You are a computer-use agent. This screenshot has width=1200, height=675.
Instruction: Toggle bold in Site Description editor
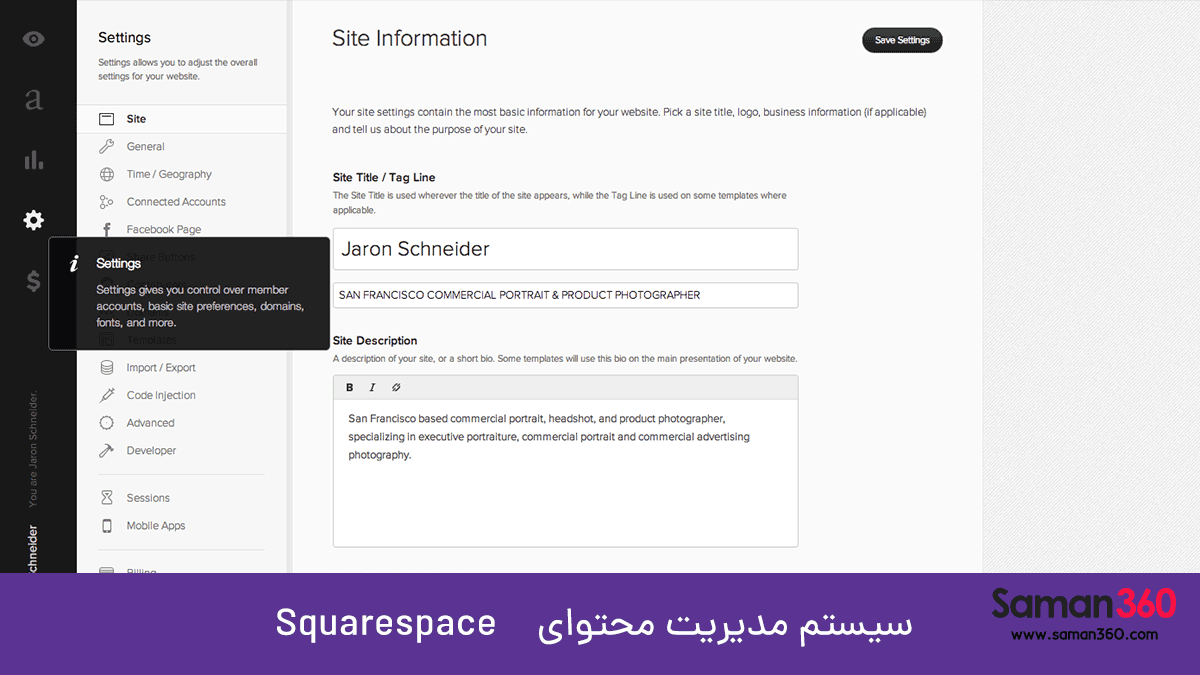click(x=350, y=387)
